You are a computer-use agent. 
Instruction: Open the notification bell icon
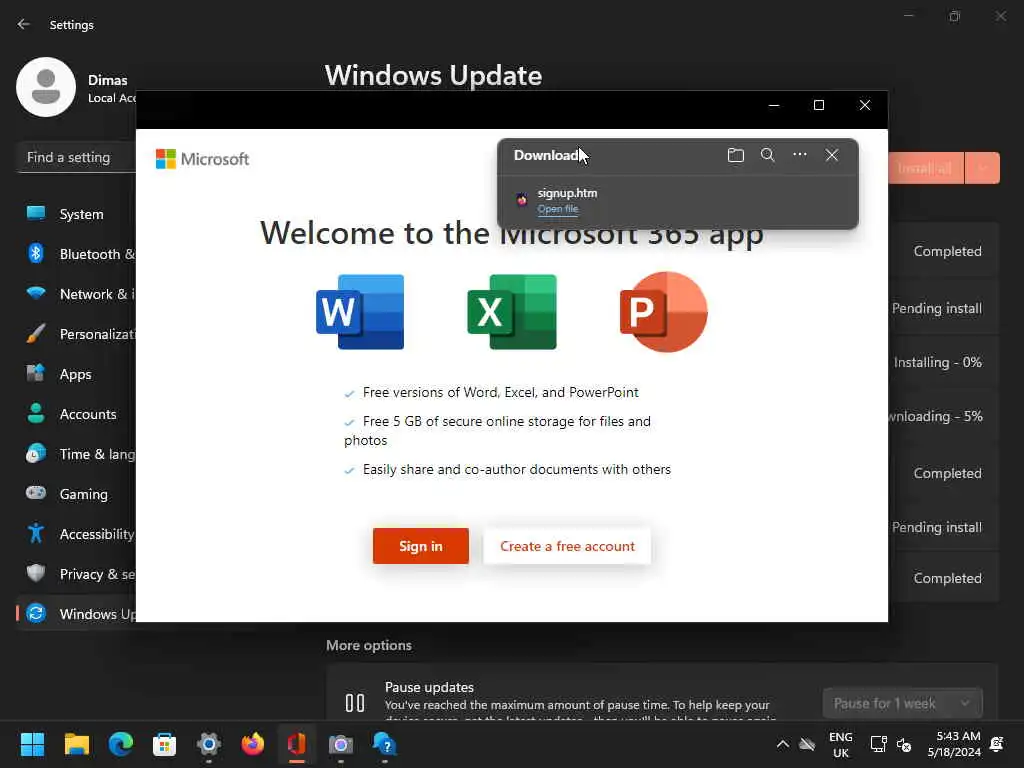[997, 744]
